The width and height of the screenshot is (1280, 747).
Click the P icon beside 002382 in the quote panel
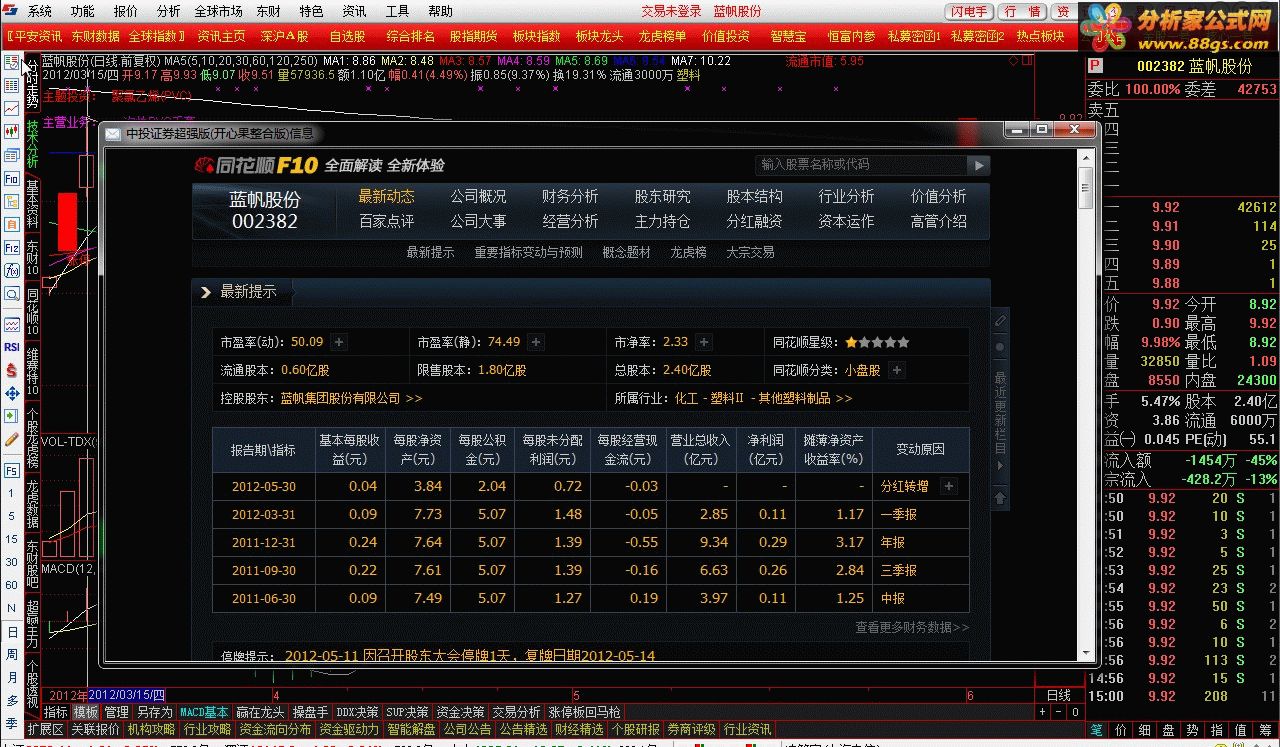click(x=1095, y=66)
